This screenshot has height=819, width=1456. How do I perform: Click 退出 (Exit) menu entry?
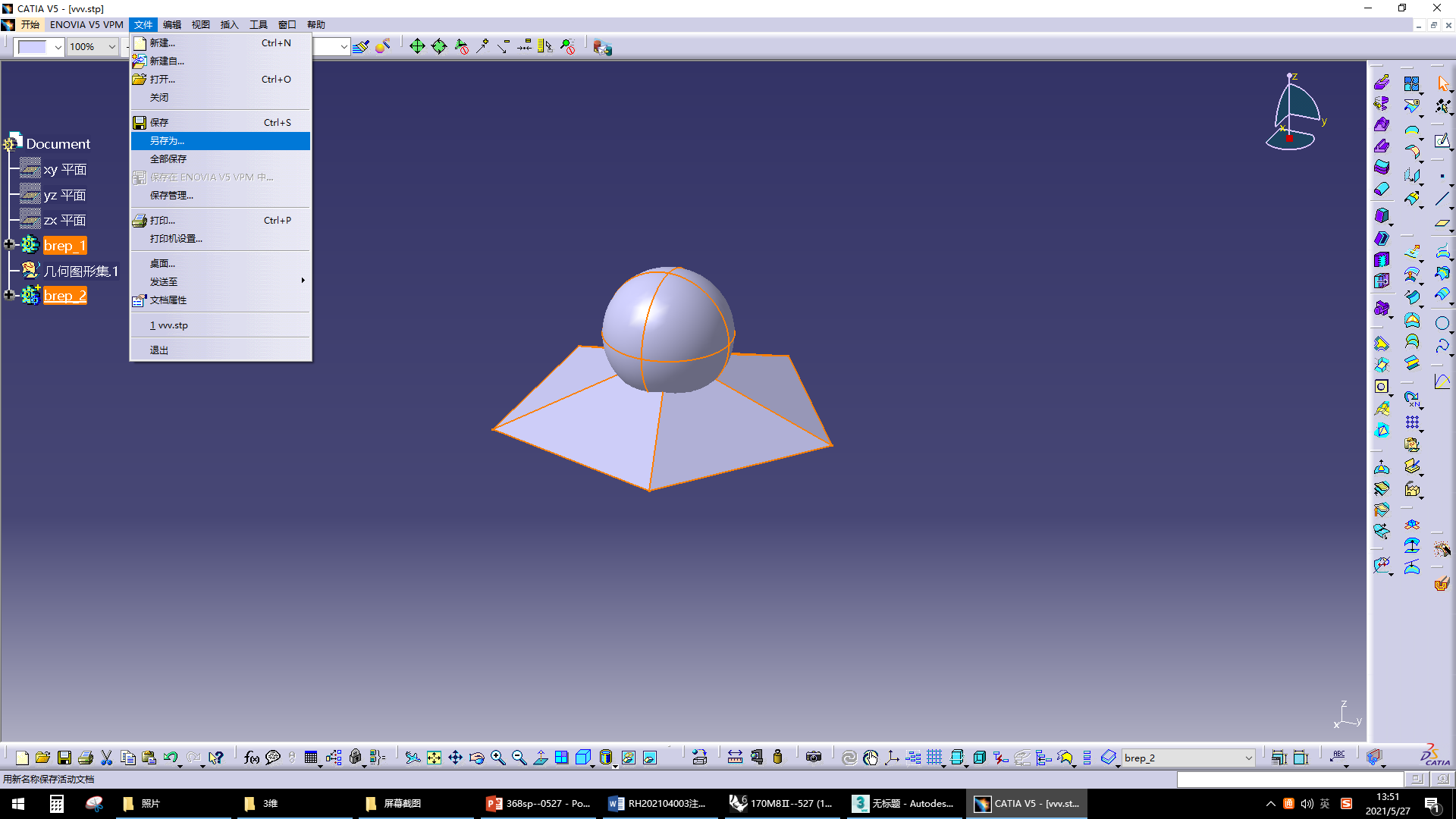click(x=159, y=350)
